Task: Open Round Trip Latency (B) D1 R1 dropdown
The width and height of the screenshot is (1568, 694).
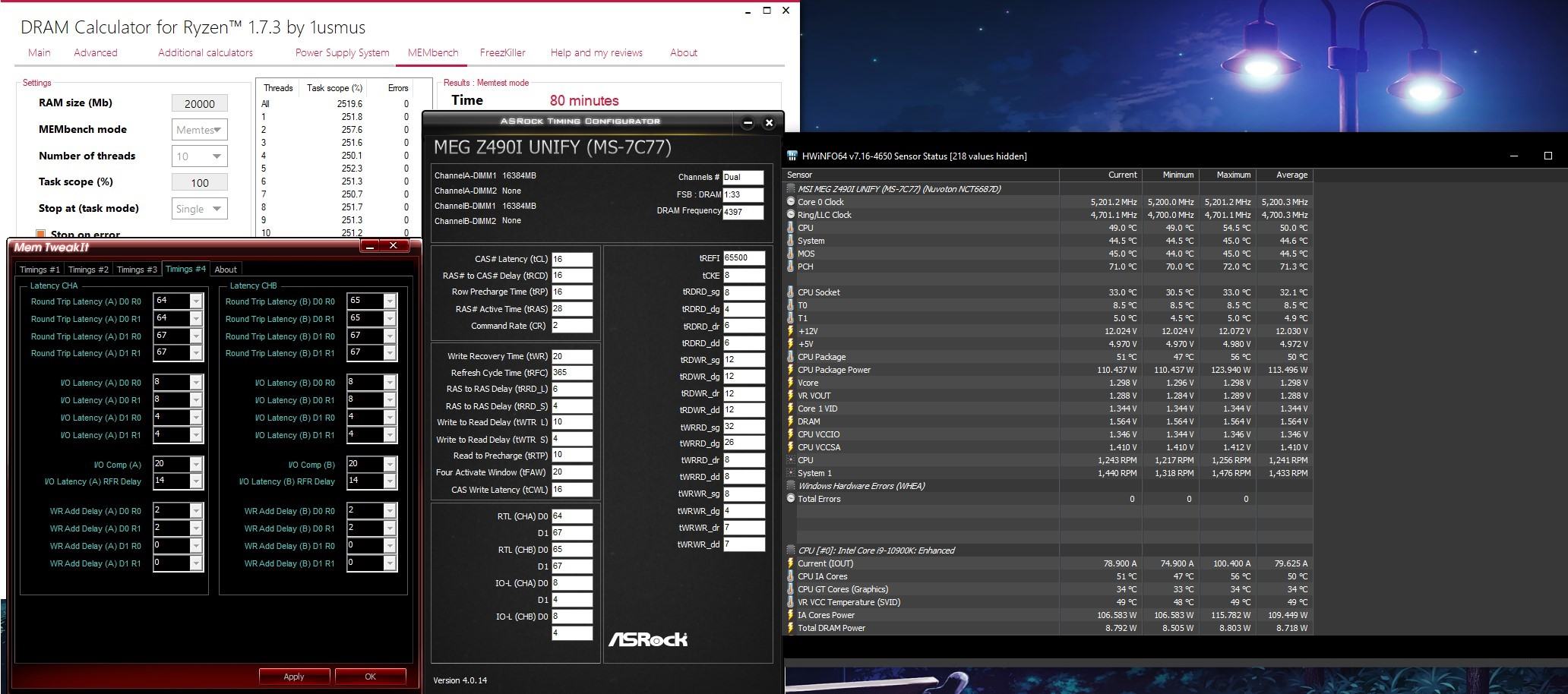Action: coord(390,353)
